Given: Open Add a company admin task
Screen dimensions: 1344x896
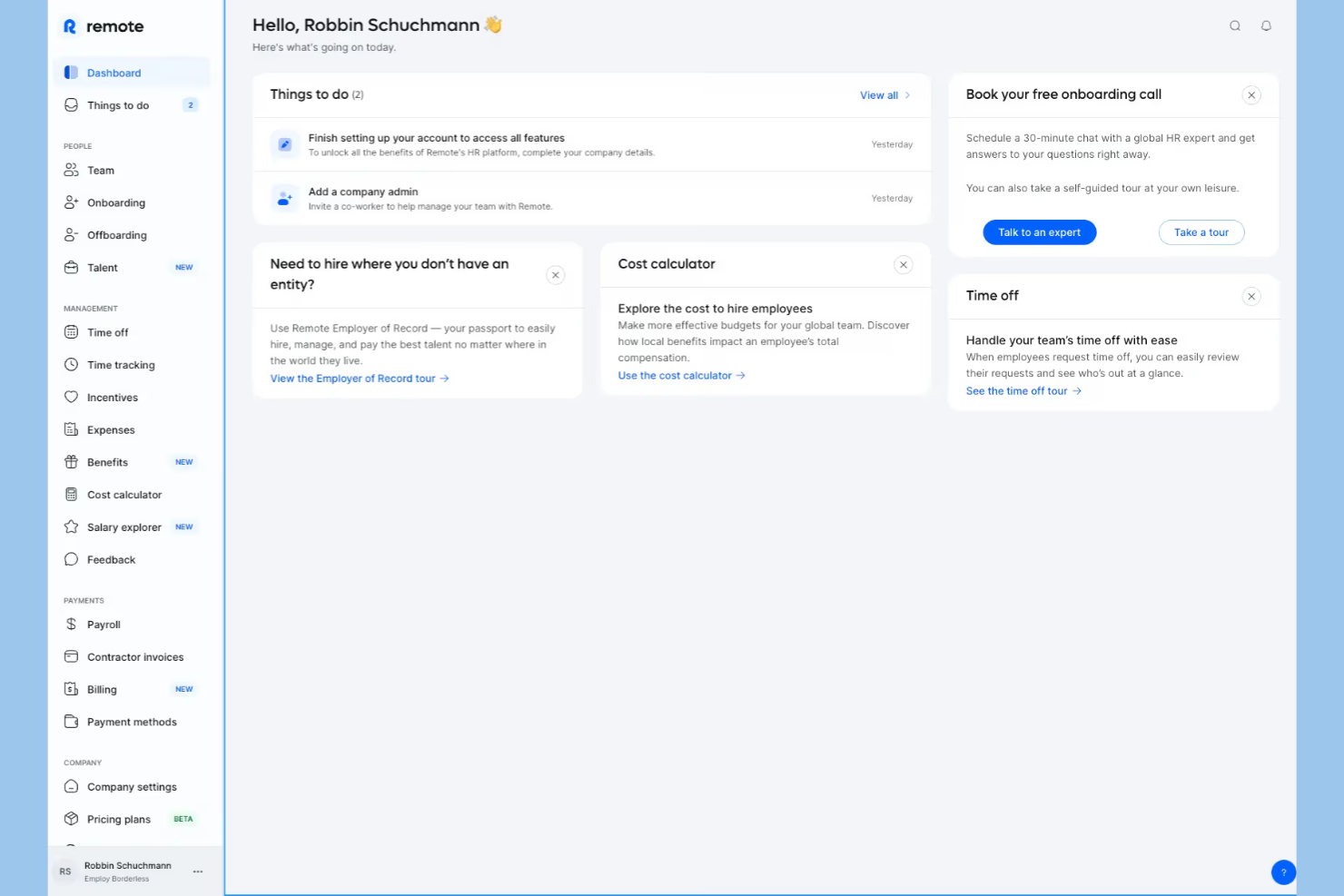Looking at the screenshot, I should (x=592, y=198).
